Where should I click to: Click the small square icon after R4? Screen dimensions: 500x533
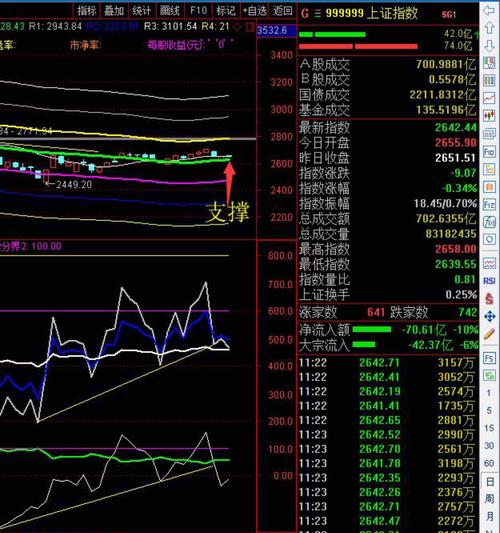250,27
